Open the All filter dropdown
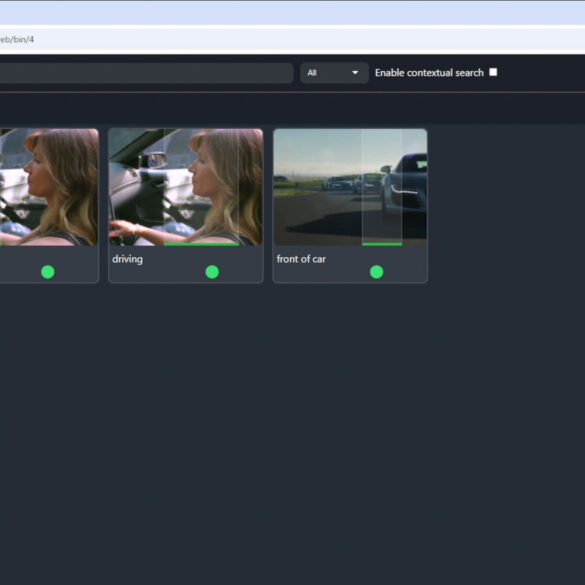Image resolution: width=585 pixels, height=585 pixels. [x=334, y=73]
